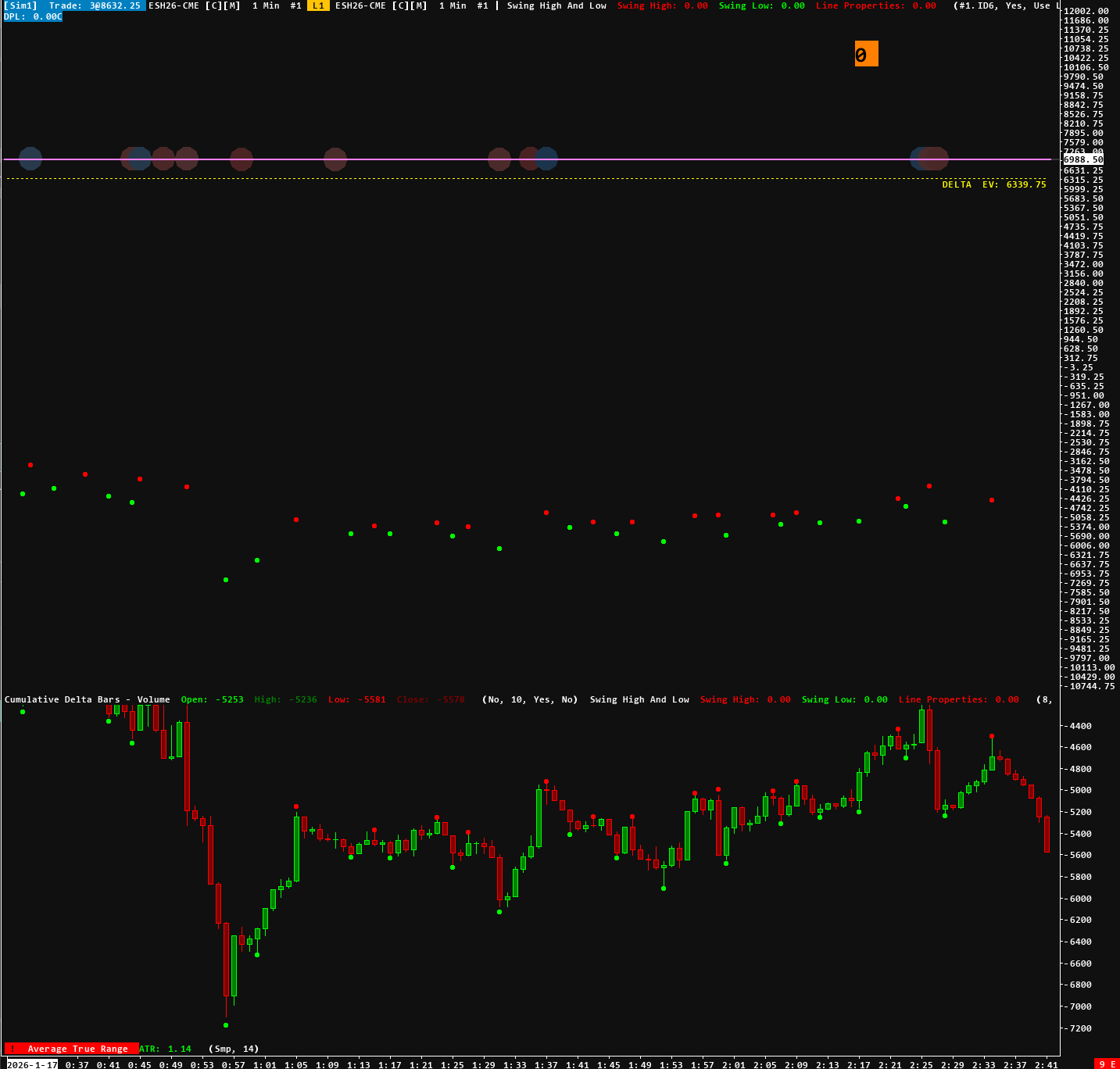The width and height of the screenshot is (1120, 1069).
Task: Click the 'Cumulative Delta Bars - Volume' study title
Action: 88,699
